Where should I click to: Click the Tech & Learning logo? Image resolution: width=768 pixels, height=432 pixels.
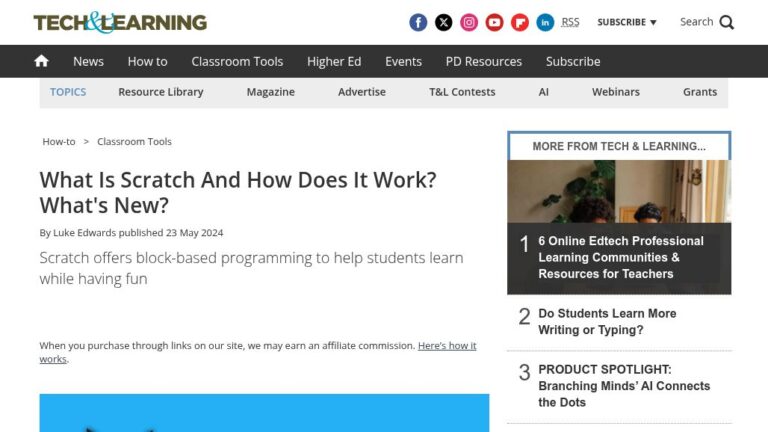coord(120,23)
